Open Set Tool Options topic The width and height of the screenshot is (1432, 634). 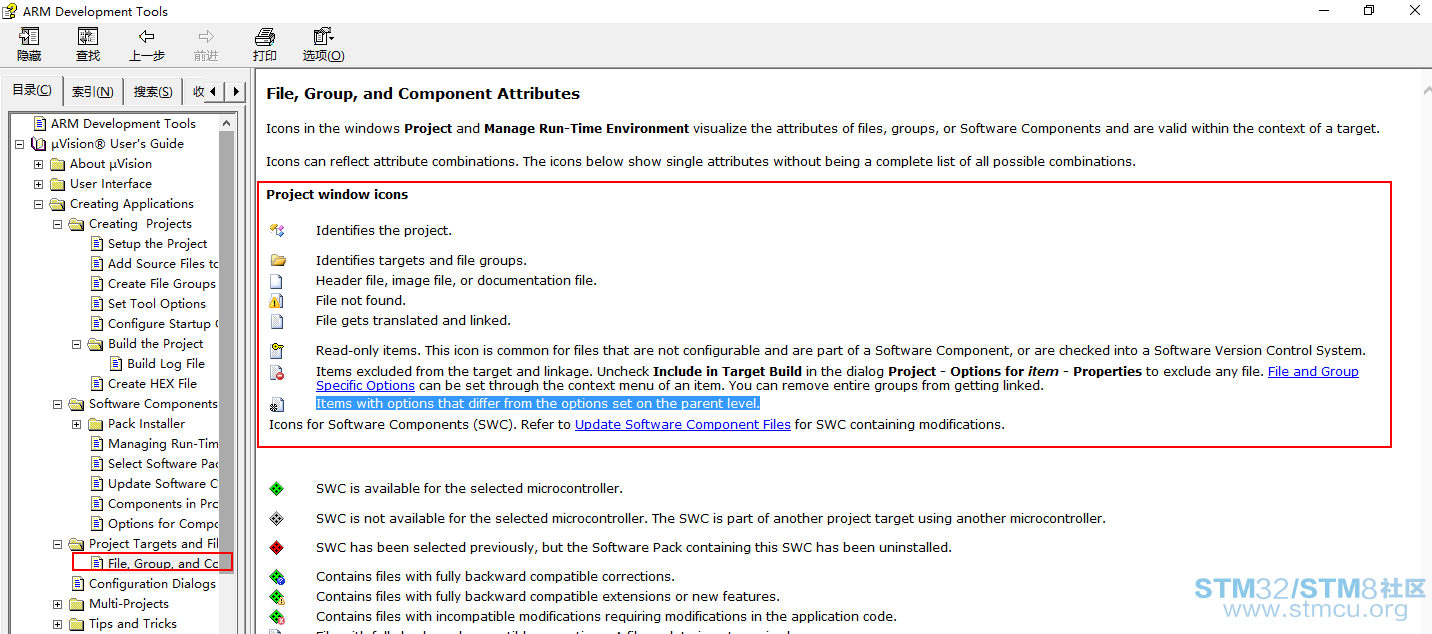157,304
